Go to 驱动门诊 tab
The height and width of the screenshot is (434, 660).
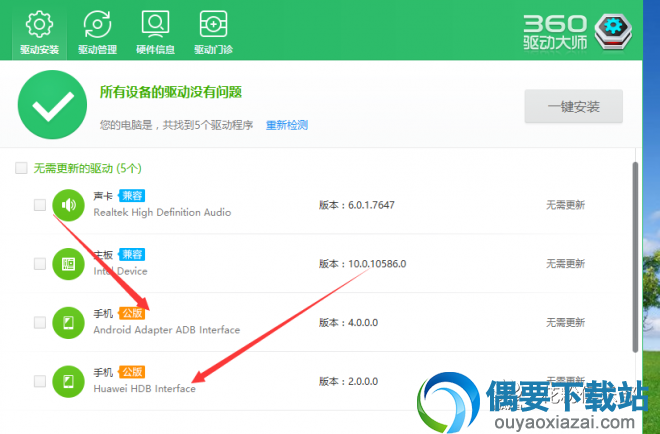(x=213, y=33)
